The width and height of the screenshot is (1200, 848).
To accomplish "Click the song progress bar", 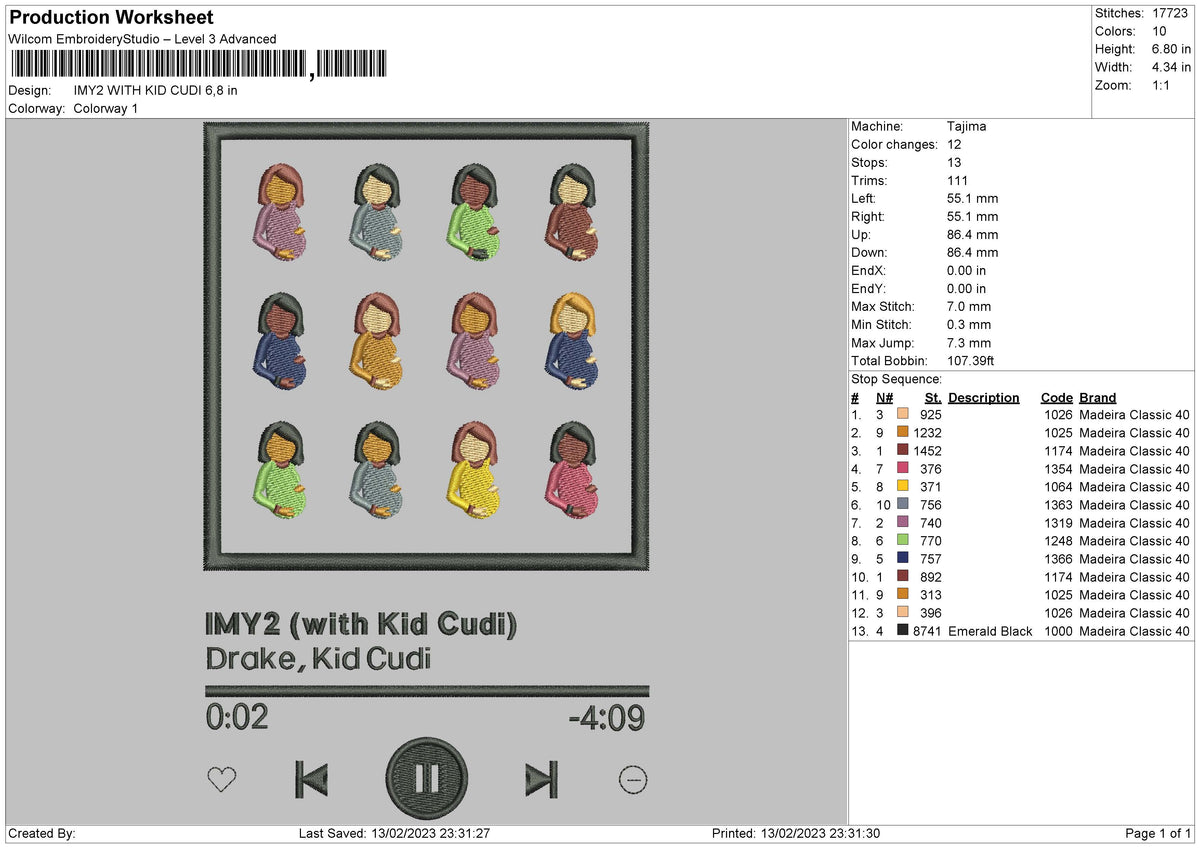I will click(427, 691).
